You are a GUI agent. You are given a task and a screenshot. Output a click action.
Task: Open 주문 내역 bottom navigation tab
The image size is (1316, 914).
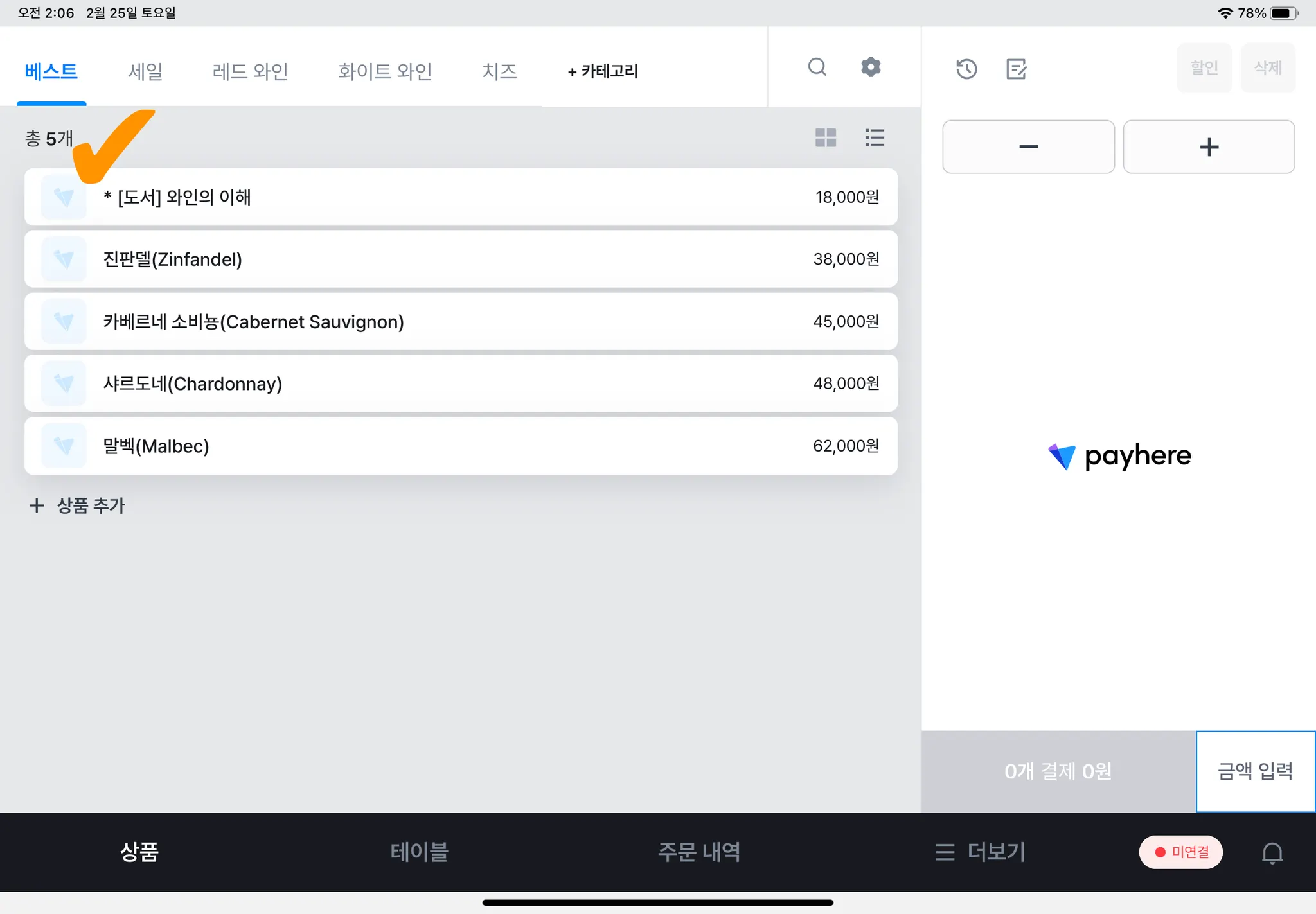pyautogui.click(x=699, y=852)
